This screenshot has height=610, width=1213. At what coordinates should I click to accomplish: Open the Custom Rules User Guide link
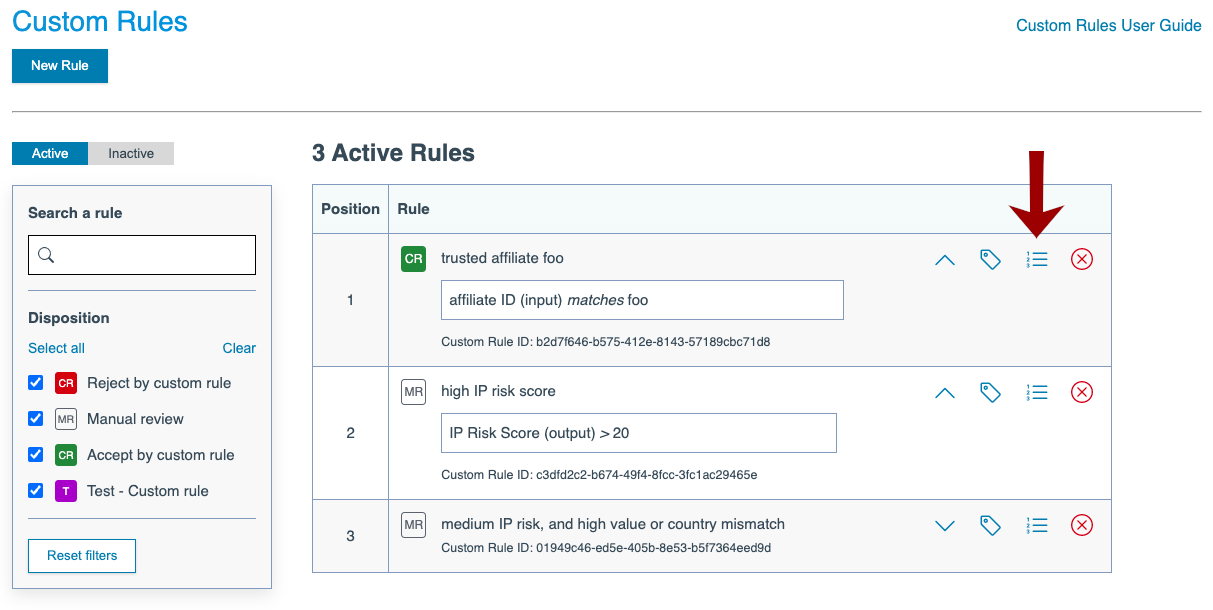pyautogui.click(x=1108, y=26)
